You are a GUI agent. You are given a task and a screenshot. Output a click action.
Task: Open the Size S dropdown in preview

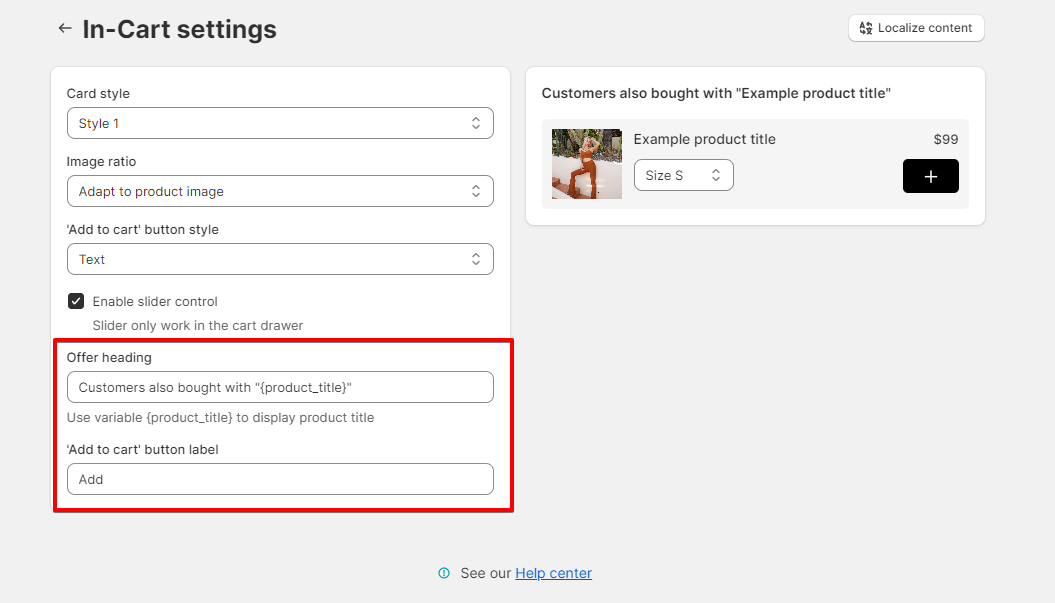tap(684, 175)
